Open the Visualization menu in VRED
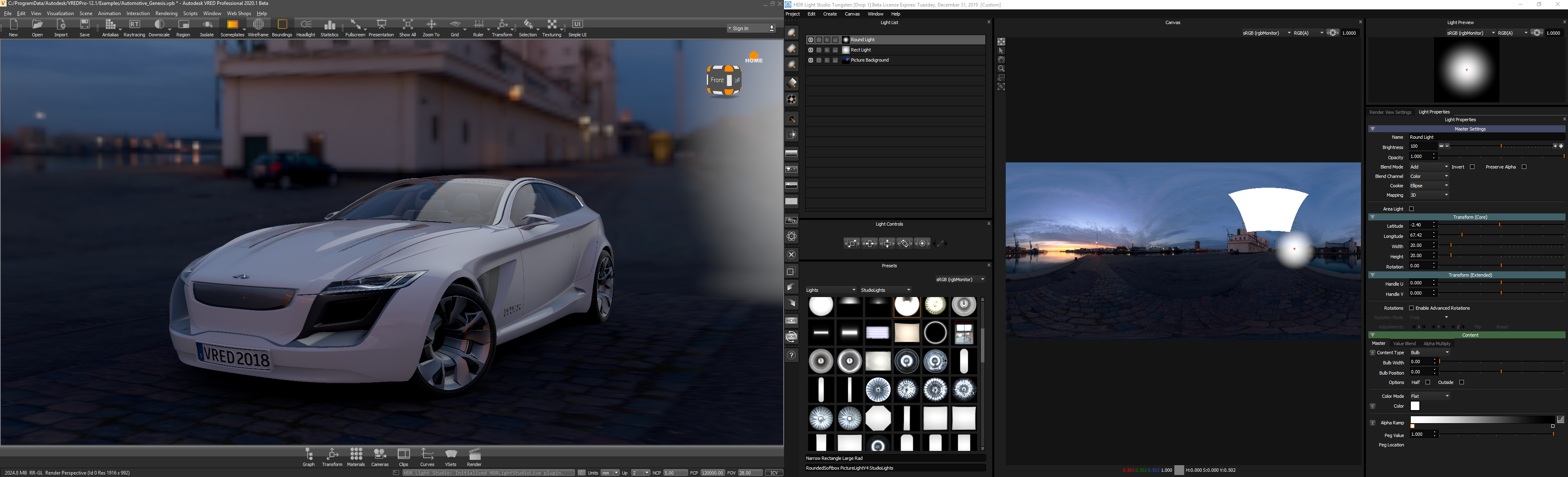 click(60, 13)
